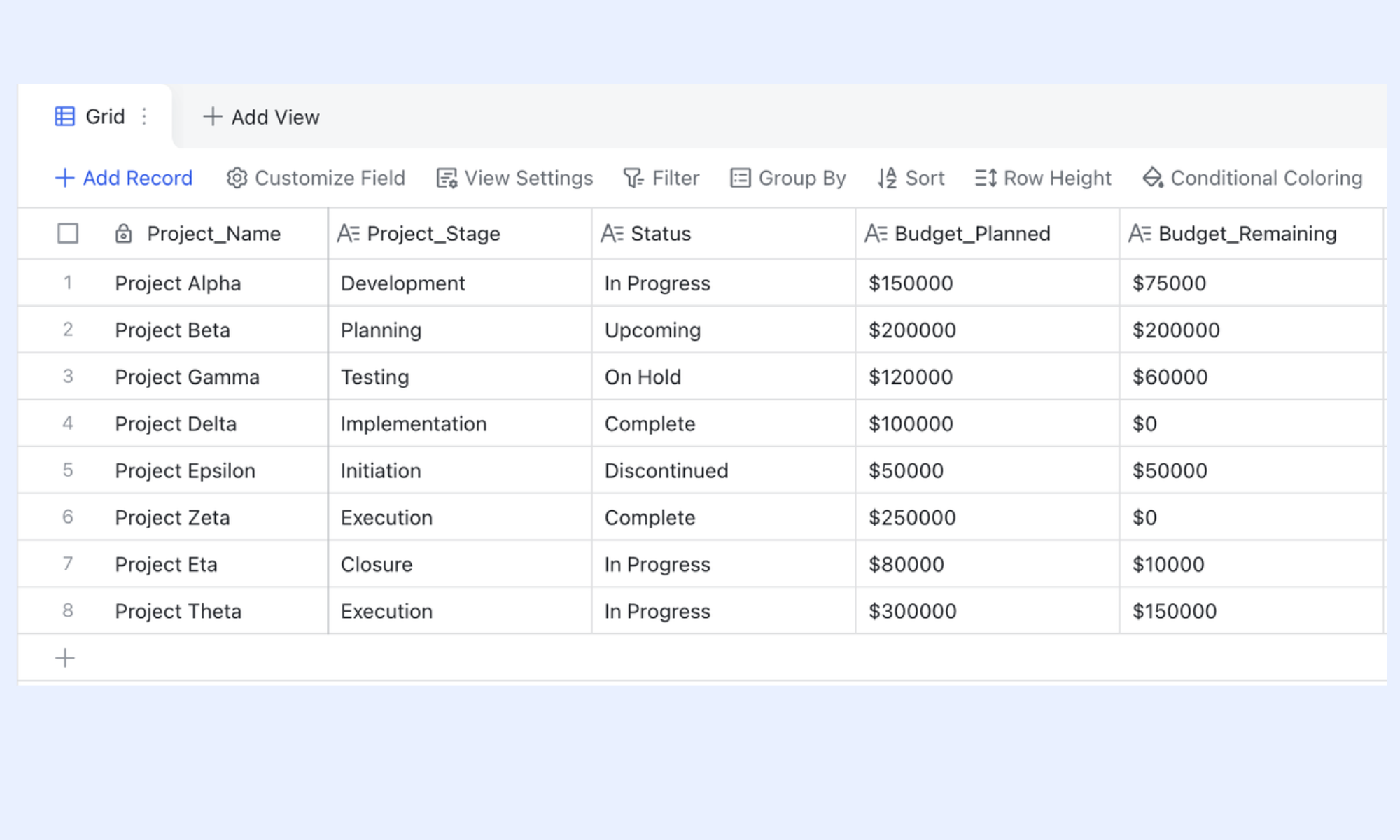Viewport: 1400px width, 840px height.
Task: Click the Group By icon
Action: (740, 178)
